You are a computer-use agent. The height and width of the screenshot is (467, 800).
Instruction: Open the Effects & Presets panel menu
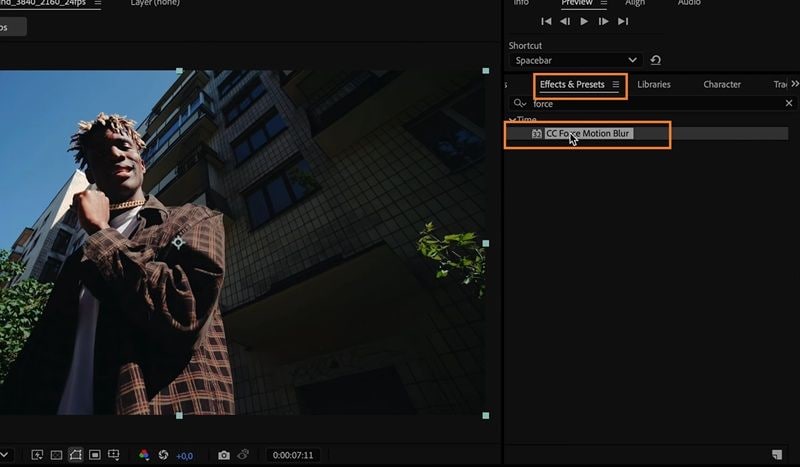pyautogui.click(x=616, y=85)
